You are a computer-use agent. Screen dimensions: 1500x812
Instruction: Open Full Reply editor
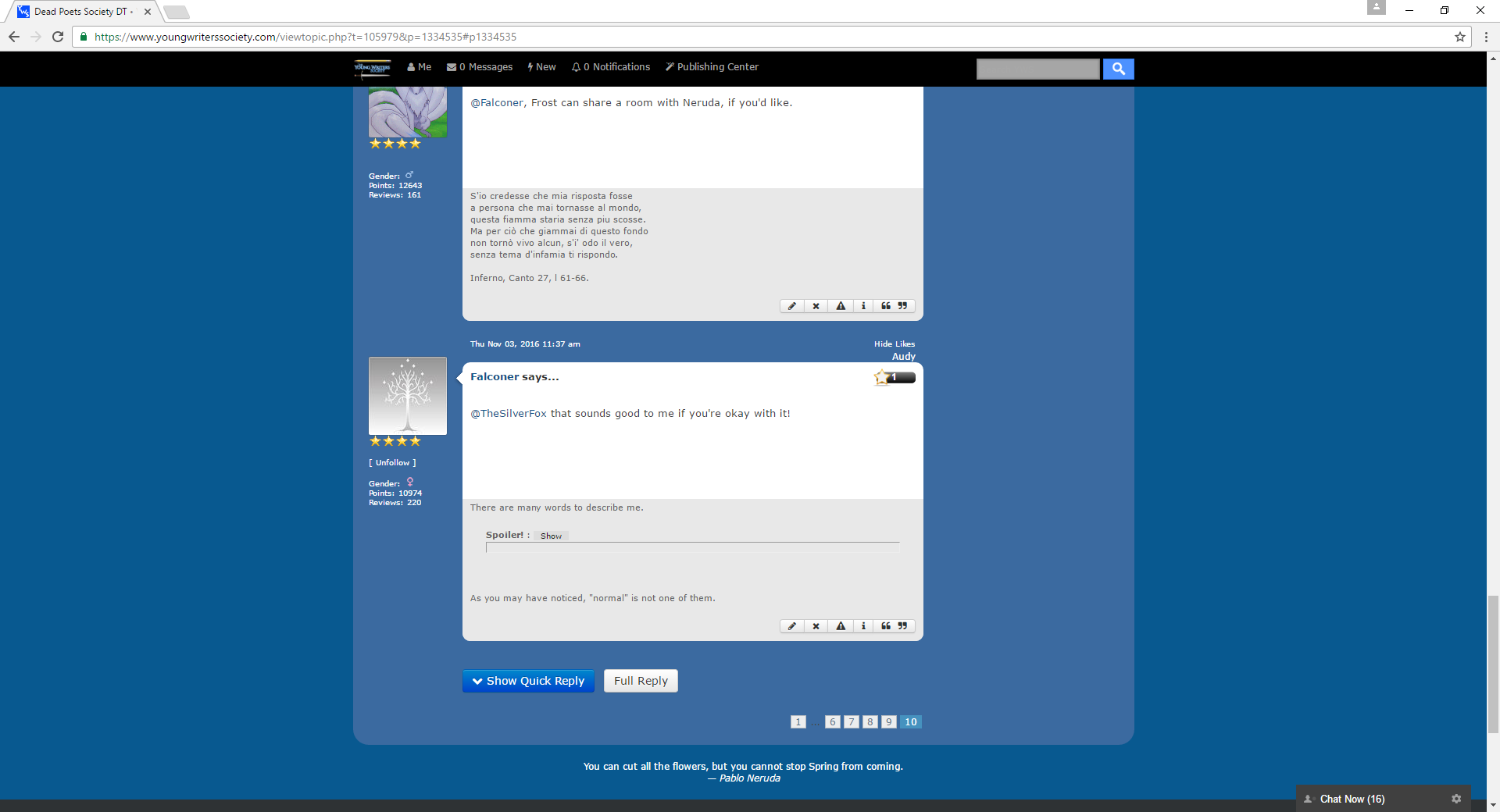(x=641, y=681)
